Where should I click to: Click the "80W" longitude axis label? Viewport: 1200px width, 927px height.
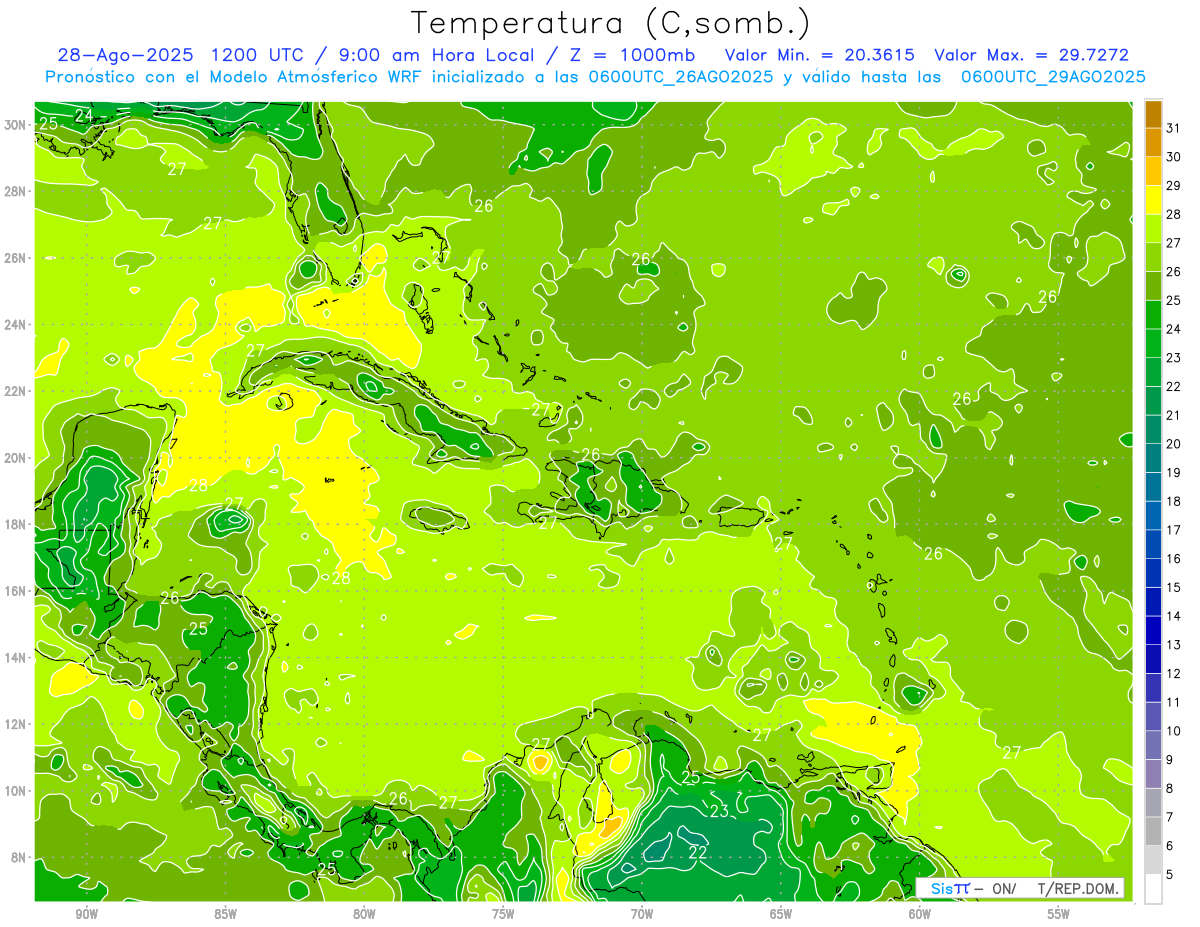364,914
